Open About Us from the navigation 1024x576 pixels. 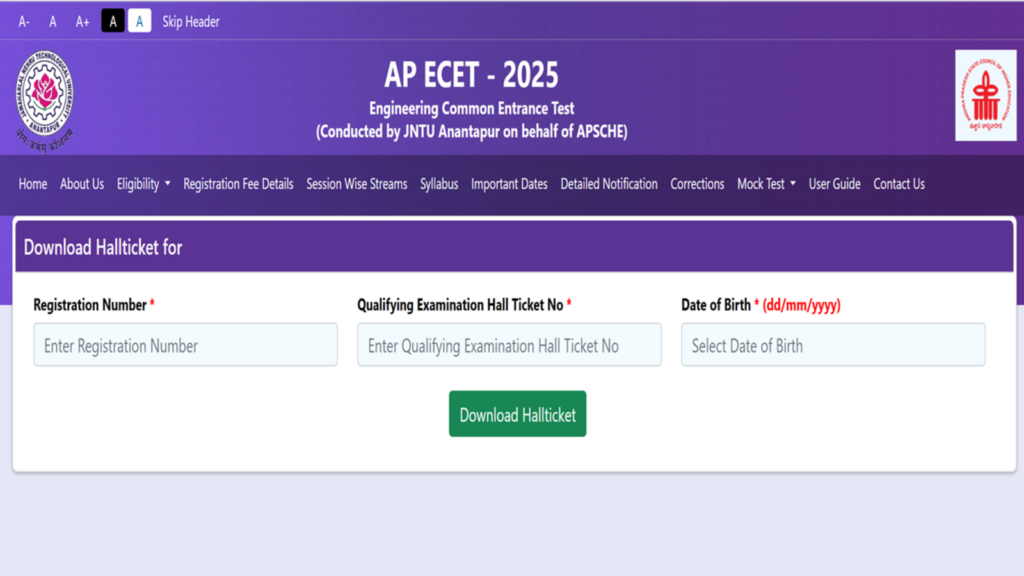[81, 184]
